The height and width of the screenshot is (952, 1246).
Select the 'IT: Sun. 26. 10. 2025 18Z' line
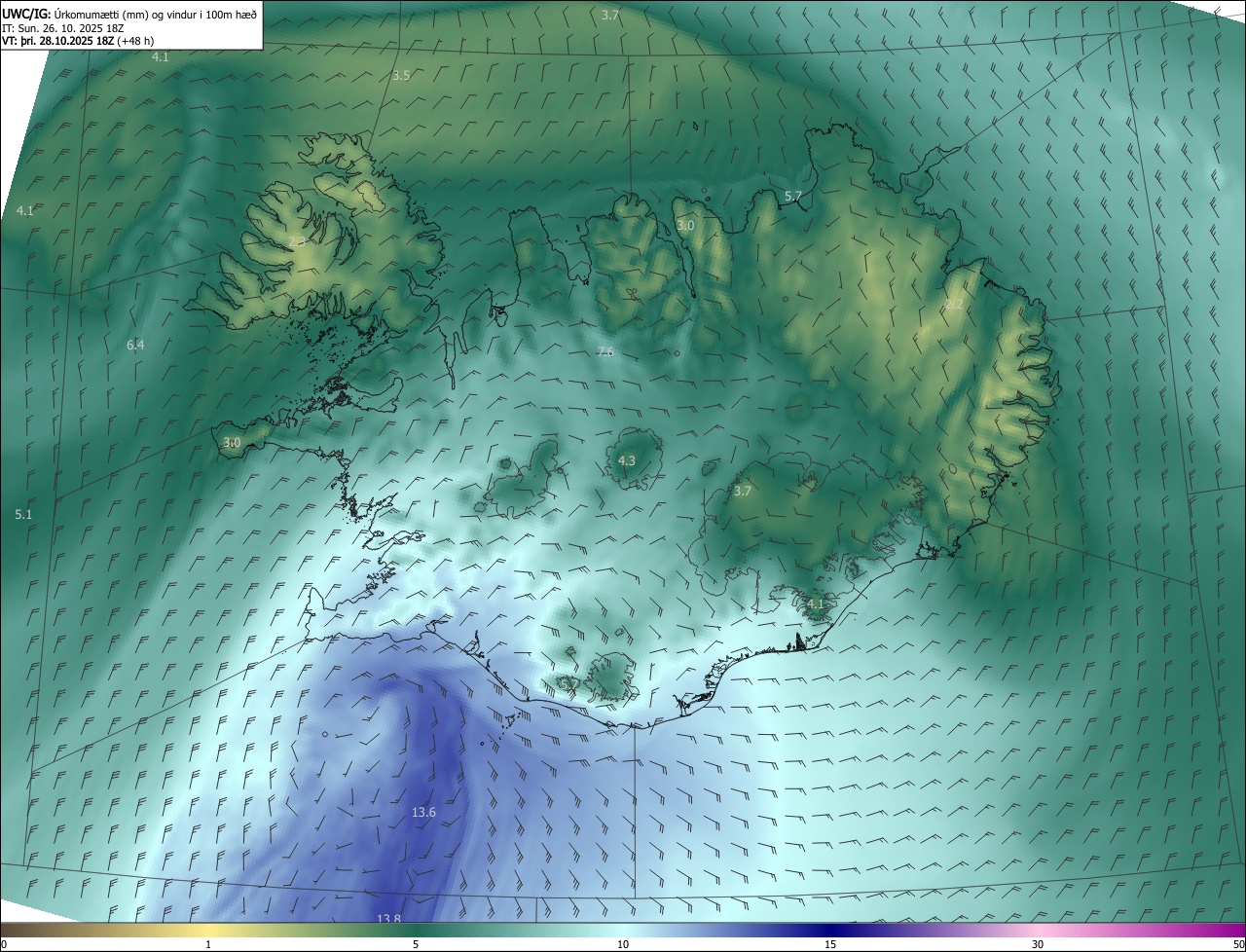[x=65, y=27]
